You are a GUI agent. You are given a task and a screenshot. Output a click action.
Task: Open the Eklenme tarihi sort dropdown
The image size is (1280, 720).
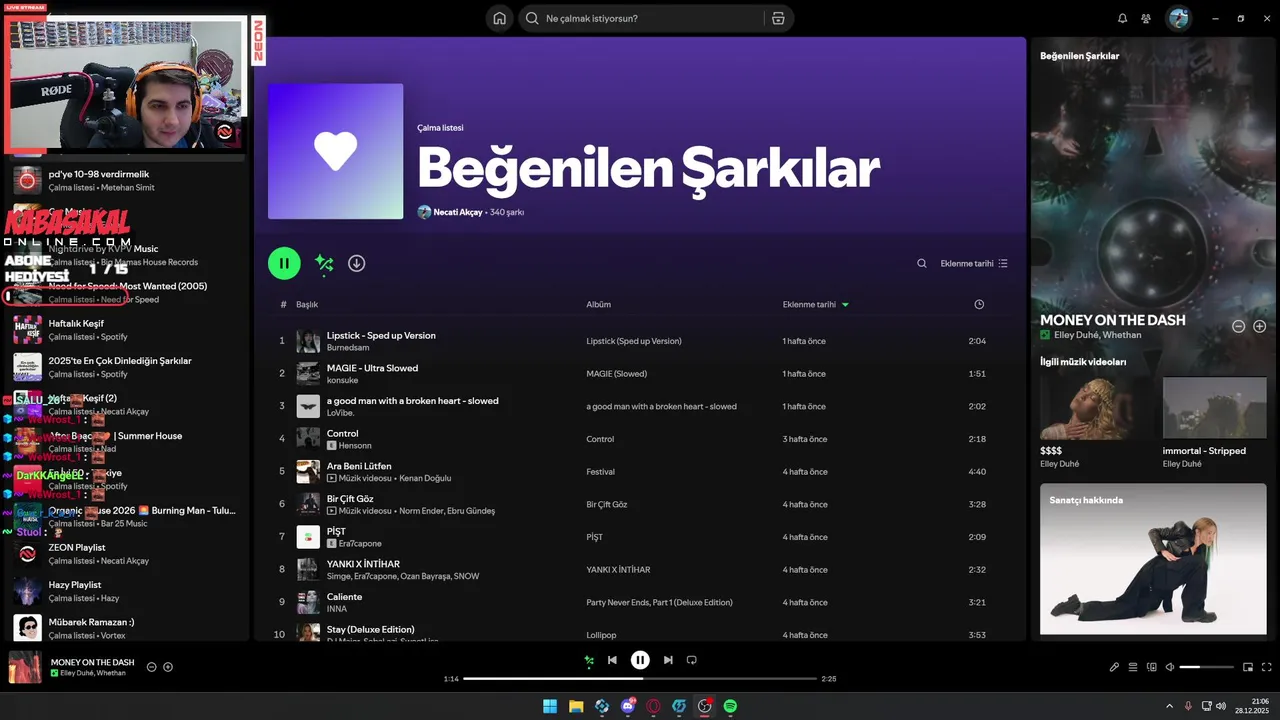(x=974, y=264)
